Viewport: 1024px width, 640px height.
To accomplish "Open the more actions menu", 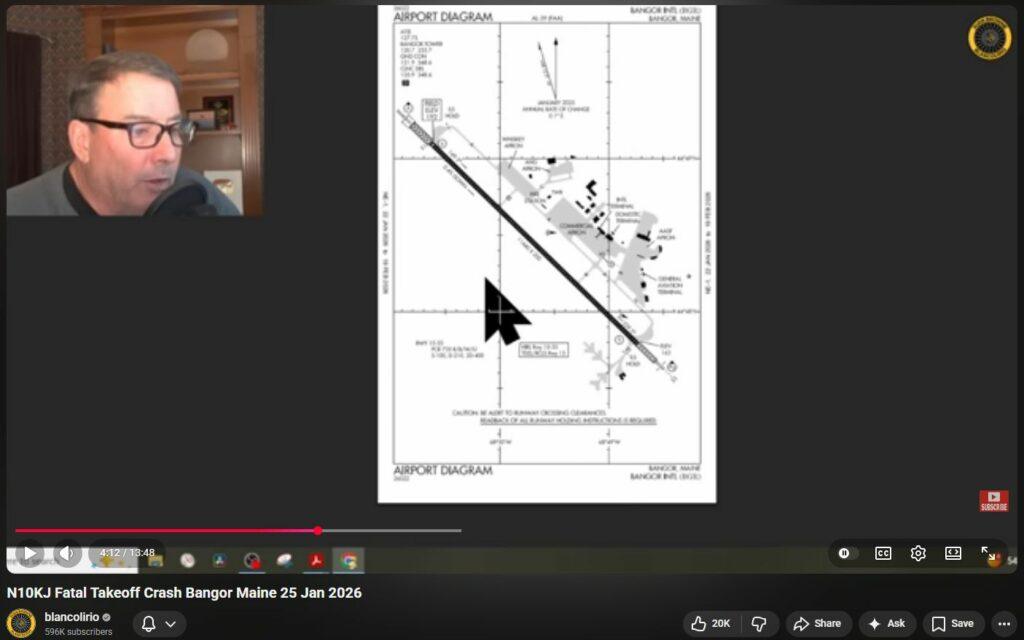I will (x=1004, y=623).
